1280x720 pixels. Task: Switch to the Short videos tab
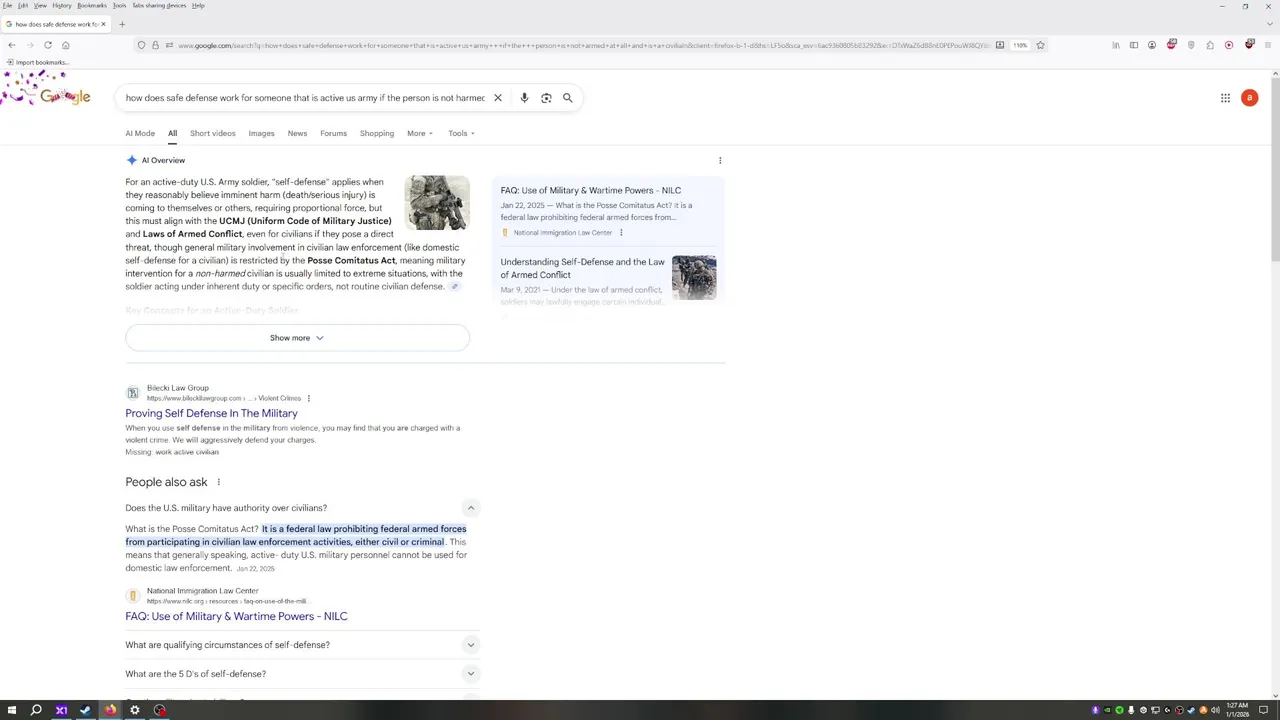pyautogui.click(x=213, y=133)
